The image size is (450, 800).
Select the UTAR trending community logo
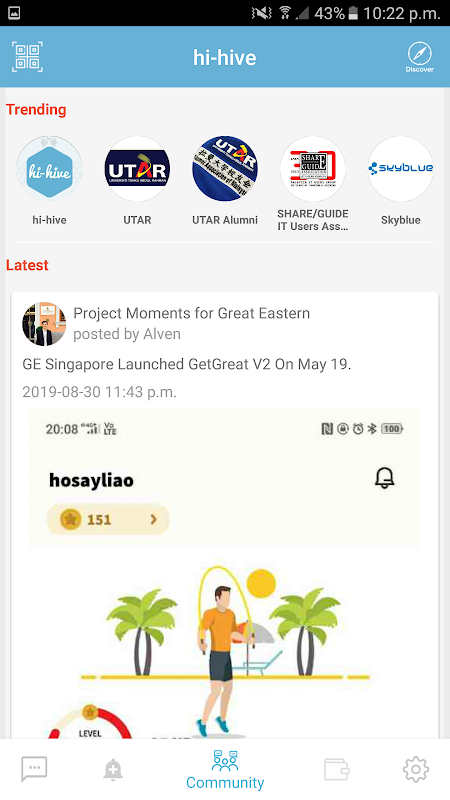click(x=137, y=169)
